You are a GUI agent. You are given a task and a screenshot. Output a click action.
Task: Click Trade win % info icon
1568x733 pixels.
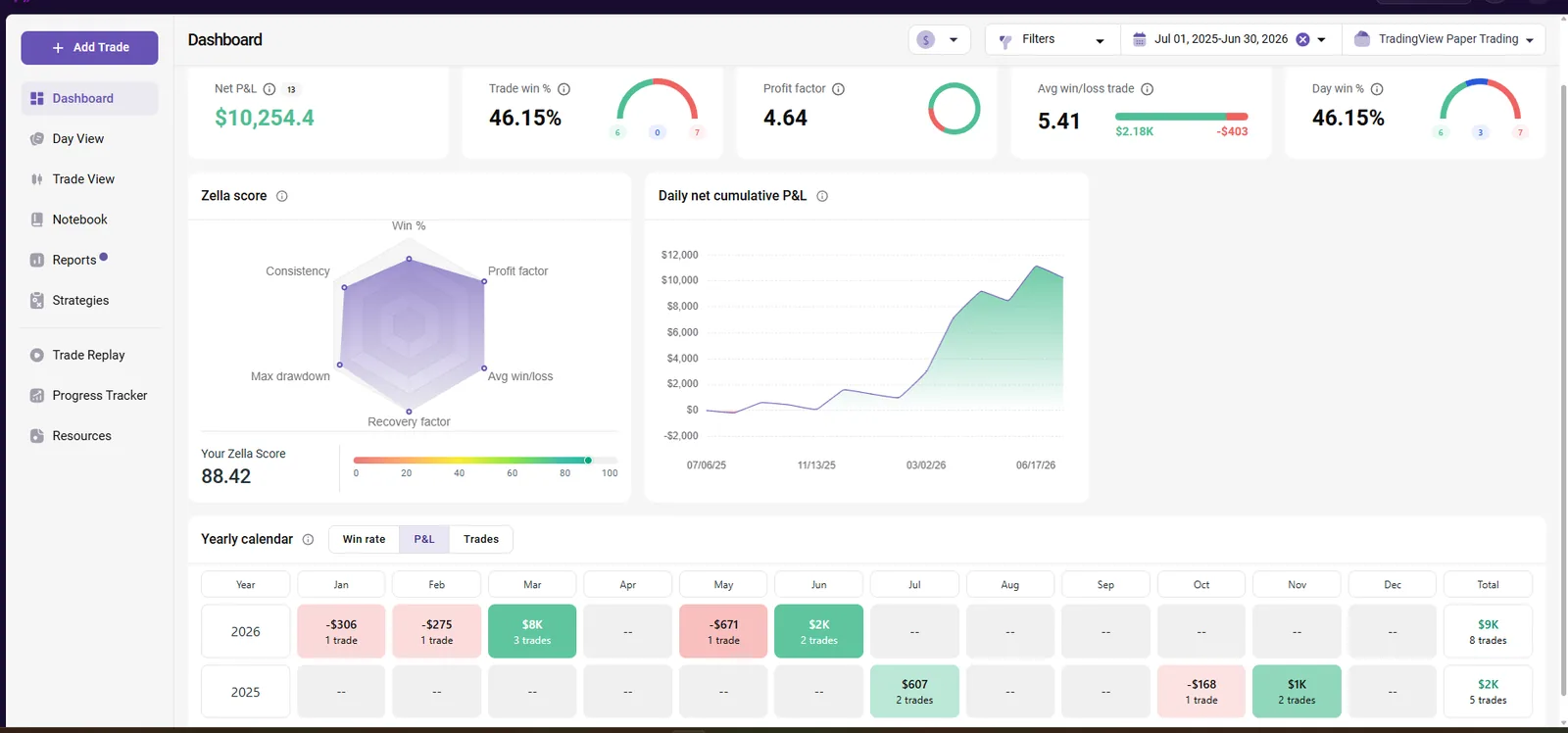(564, 89)
